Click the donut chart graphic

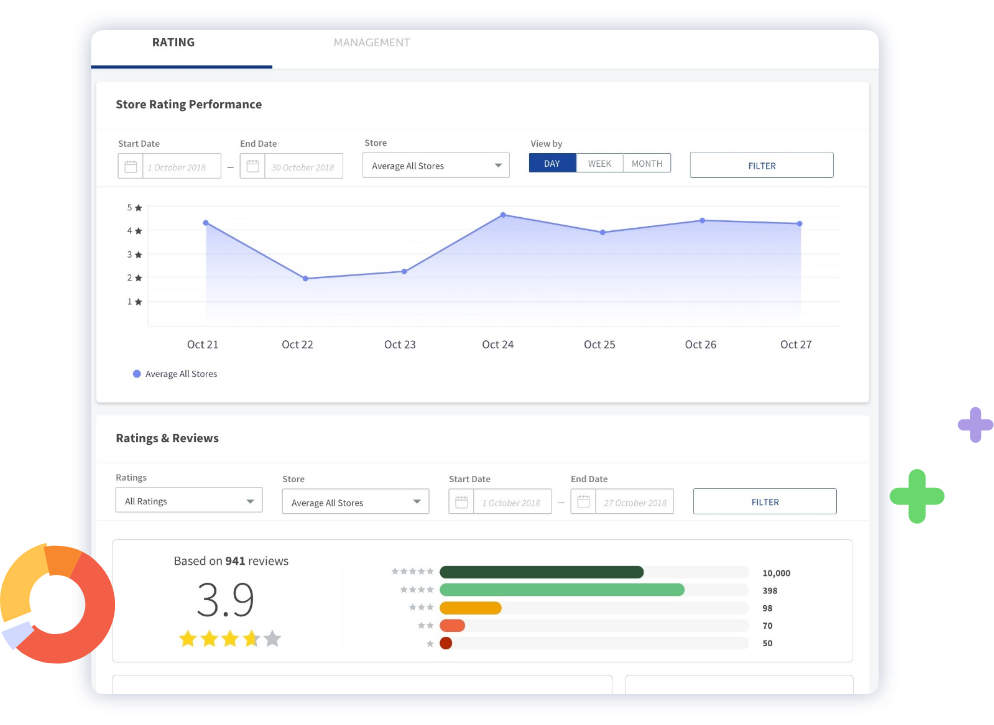coord(56,604)
